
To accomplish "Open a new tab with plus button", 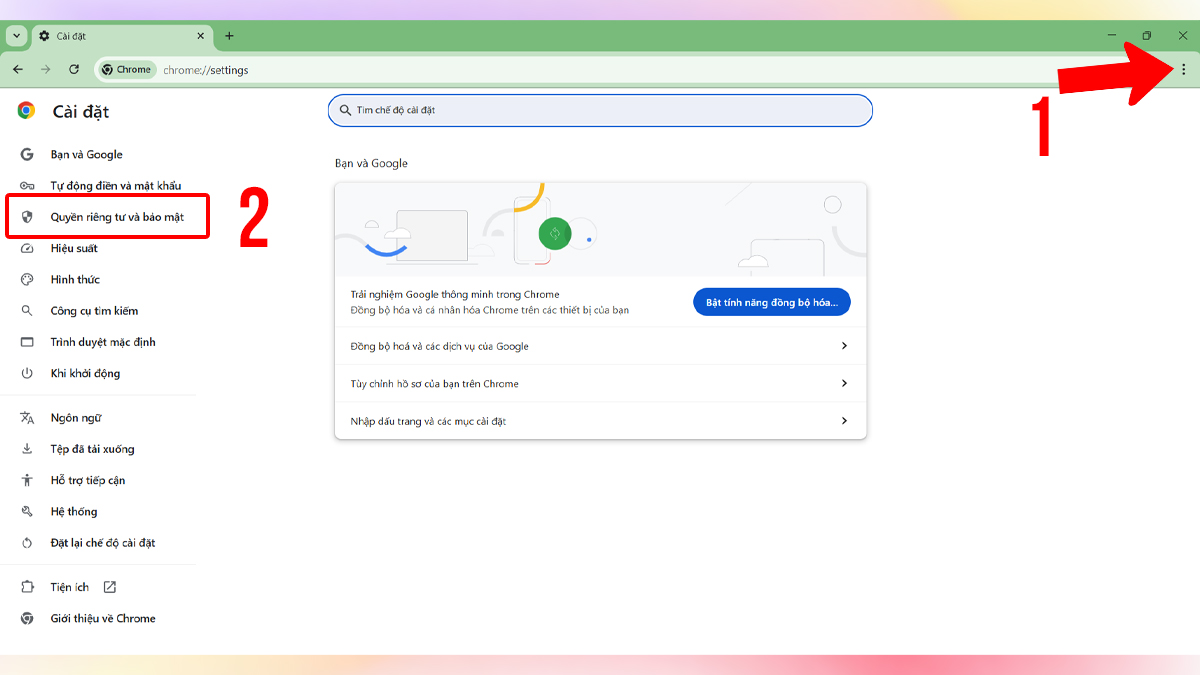I will [x=229, y=36].
